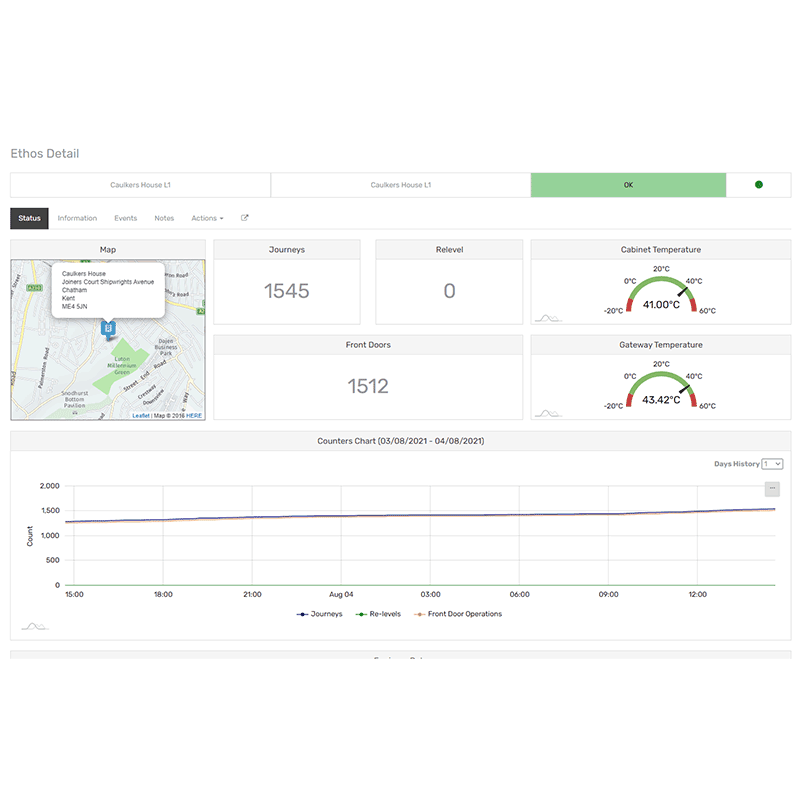800x800 pixels.
Task: Open the HERE map attribution link
Action: click(x=192, y=415)
